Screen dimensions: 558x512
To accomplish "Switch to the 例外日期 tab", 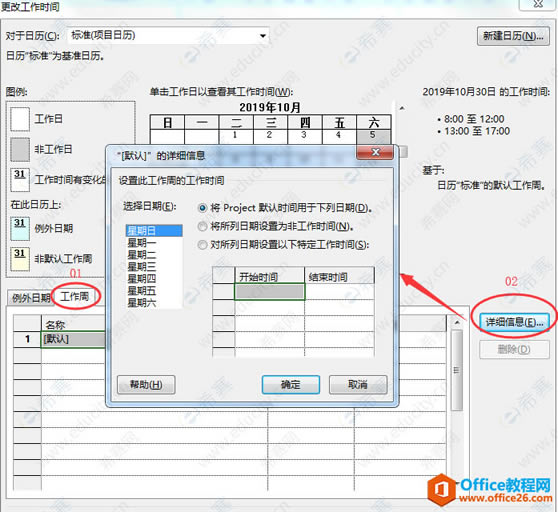I will [31, 297].
